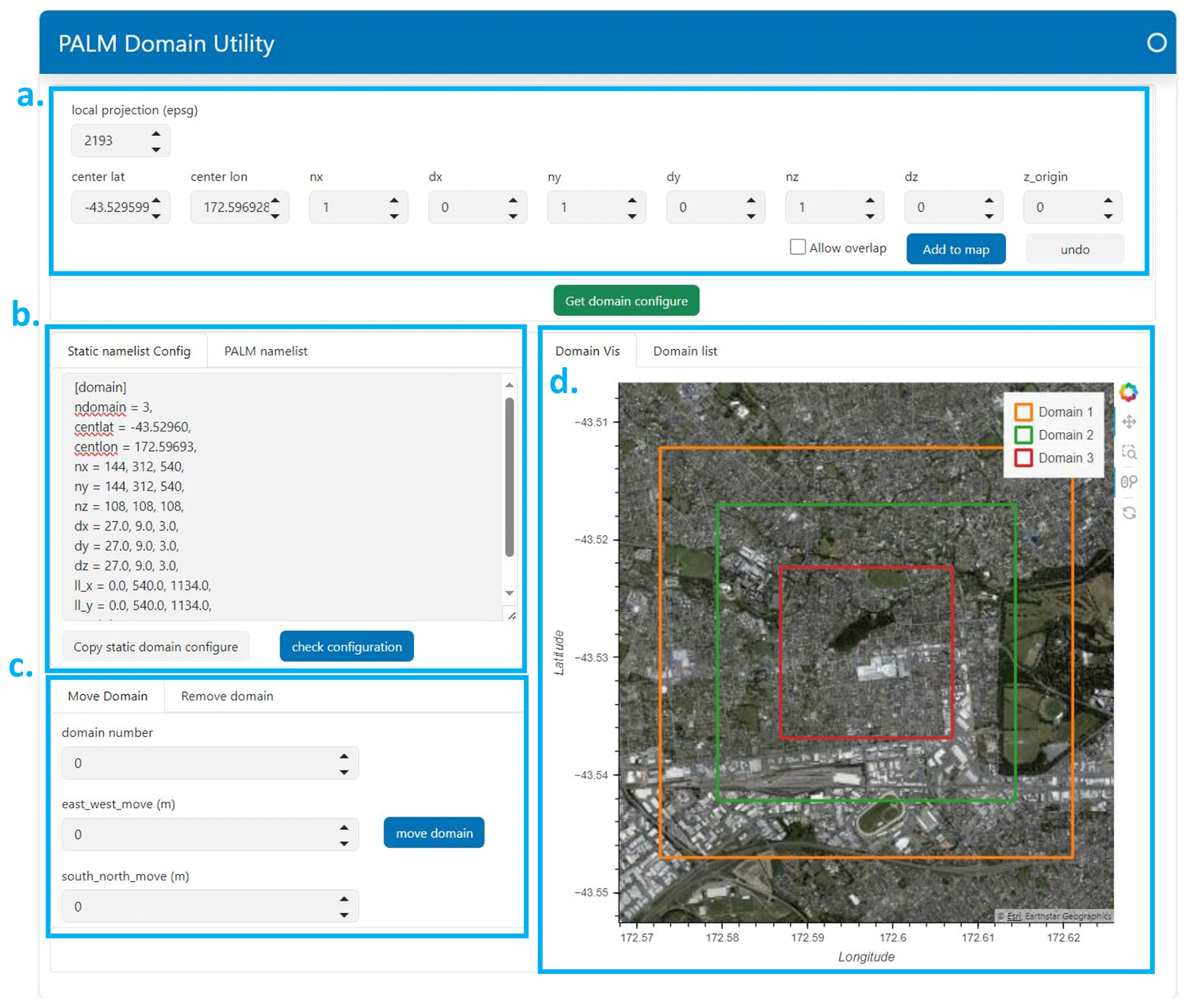
Task: Enable the Allow overlap checkbox
Action: coord(797,247)
